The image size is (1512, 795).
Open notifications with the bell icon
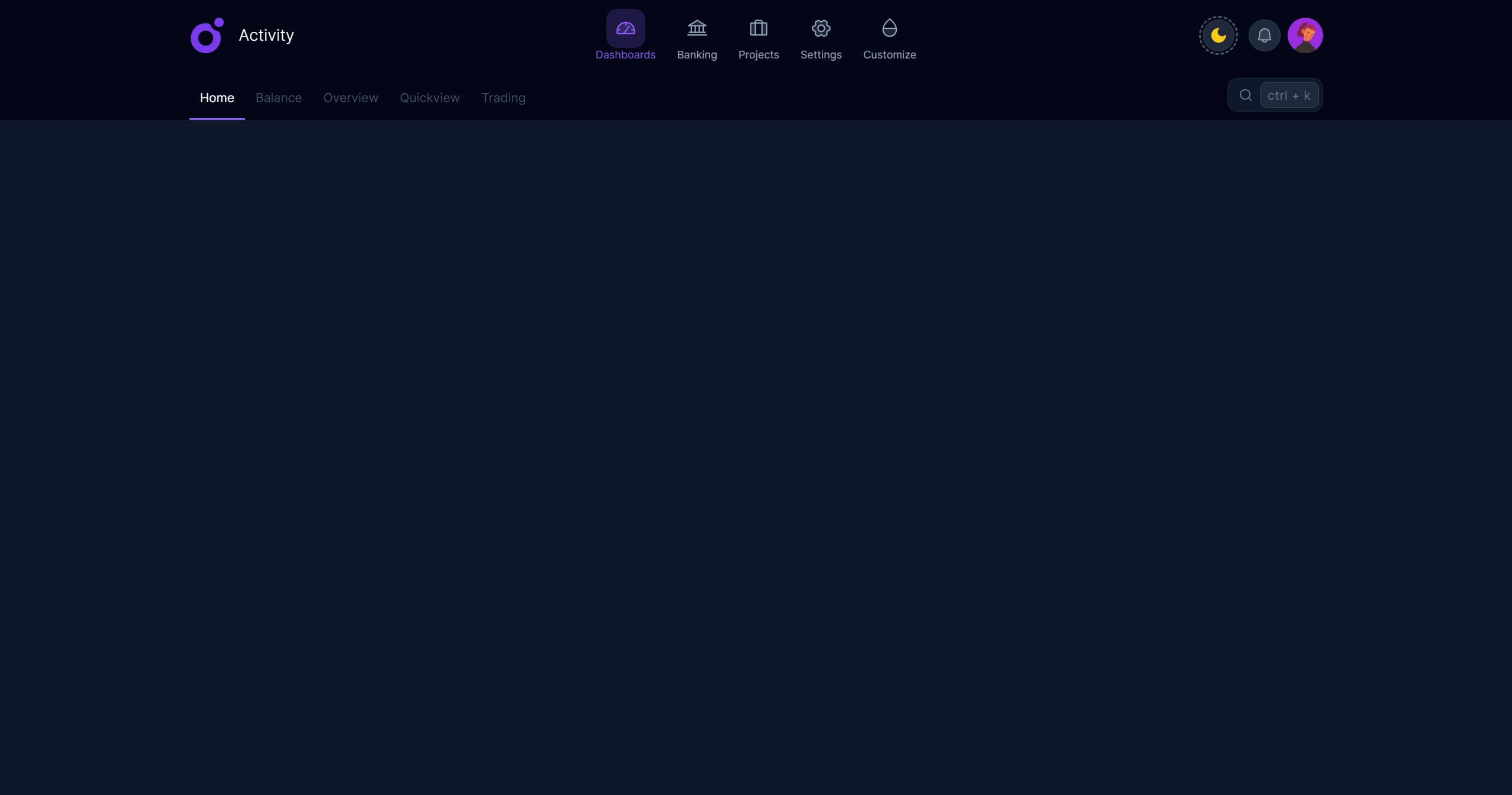click(1264, 35)
